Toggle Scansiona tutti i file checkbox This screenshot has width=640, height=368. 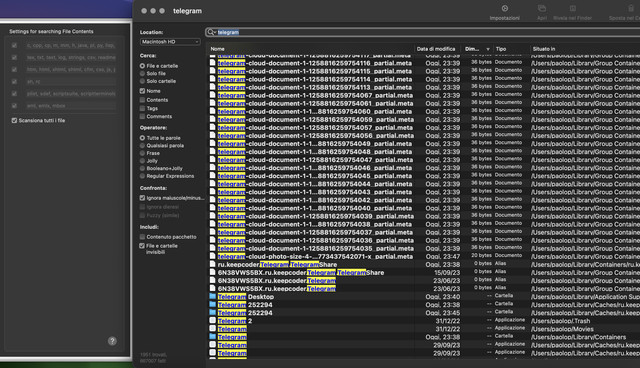click(x=14, y=121)
